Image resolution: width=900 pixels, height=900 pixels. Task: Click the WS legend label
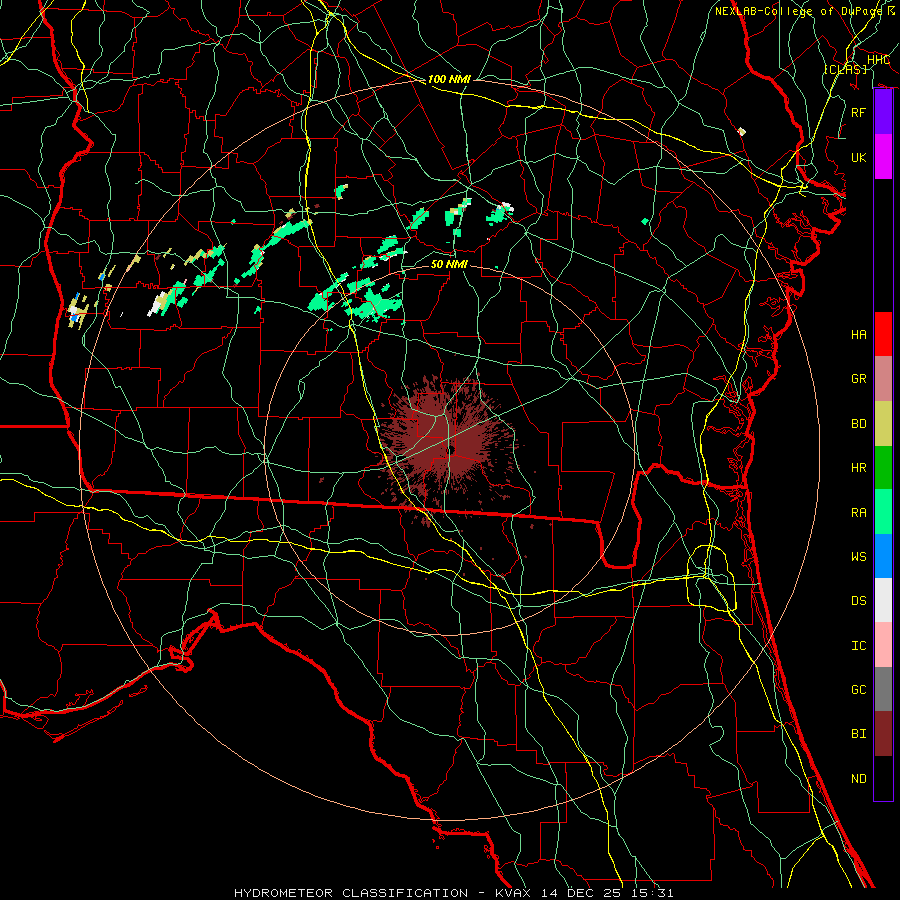(x=858, y=556)
